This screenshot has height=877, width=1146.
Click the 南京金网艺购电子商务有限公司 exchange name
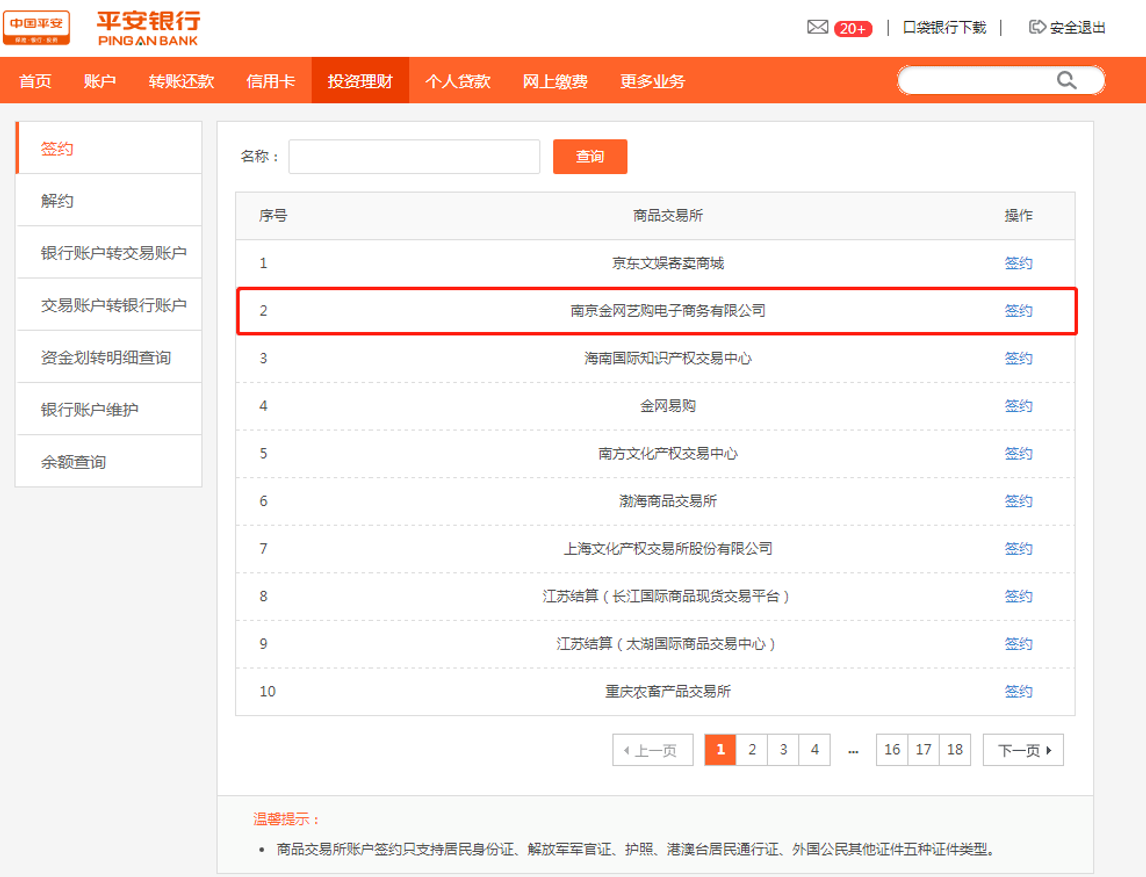[668, 311]
